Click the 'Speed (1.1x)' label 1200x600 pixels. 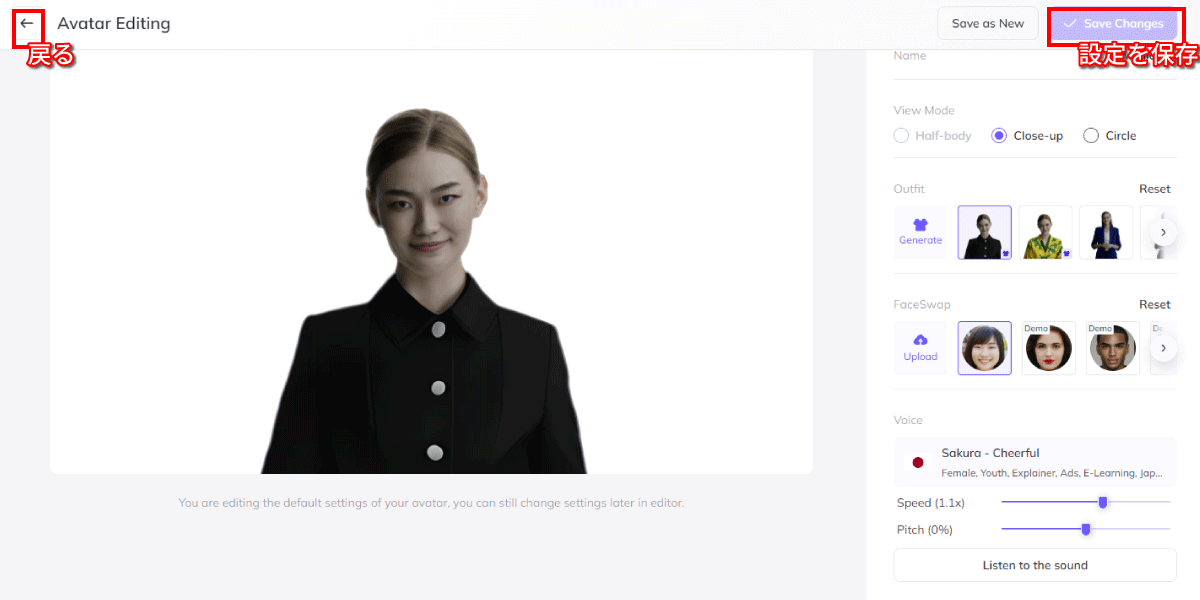[x=931, y=502]
